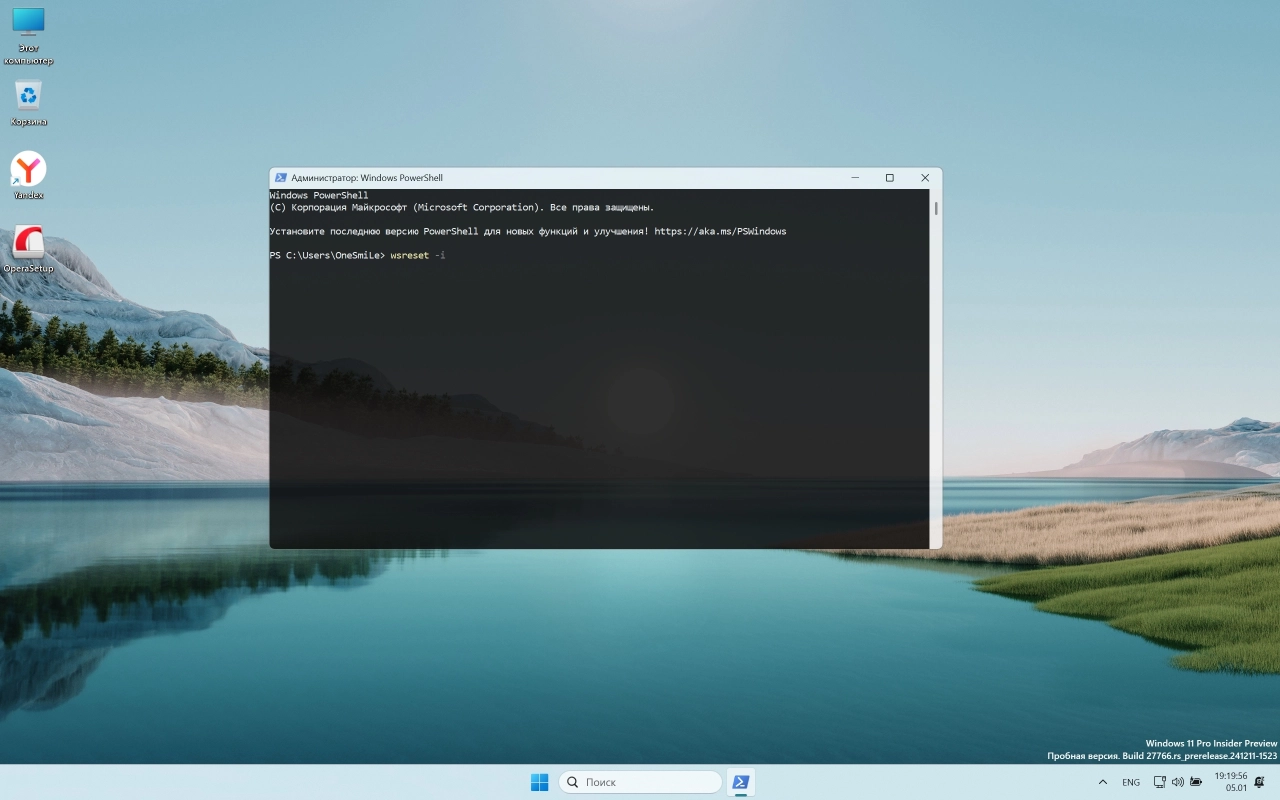The width and height of the screenshot is (1280, 800).
Task: Close the PowerShell window
Action: point(924,178)
